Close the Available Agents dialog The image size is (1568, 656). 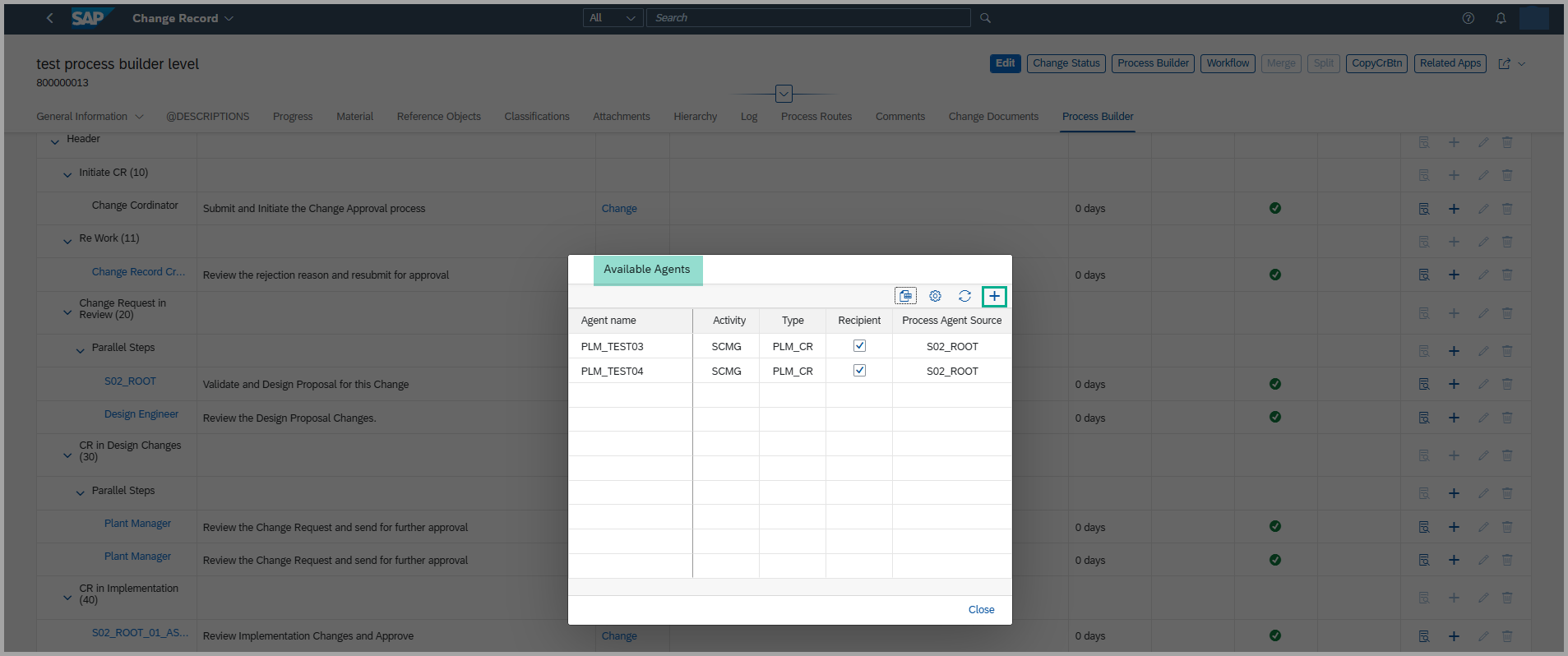pyautogui.click(x=981, y=610)
